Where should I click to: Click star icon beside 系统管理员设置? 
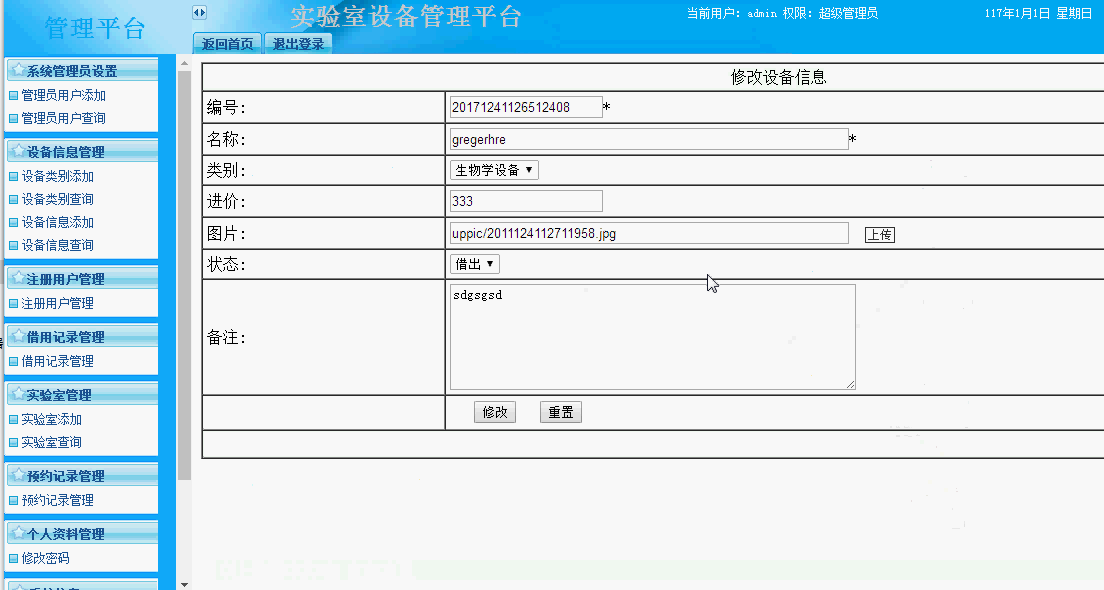[x=18, y=70]
